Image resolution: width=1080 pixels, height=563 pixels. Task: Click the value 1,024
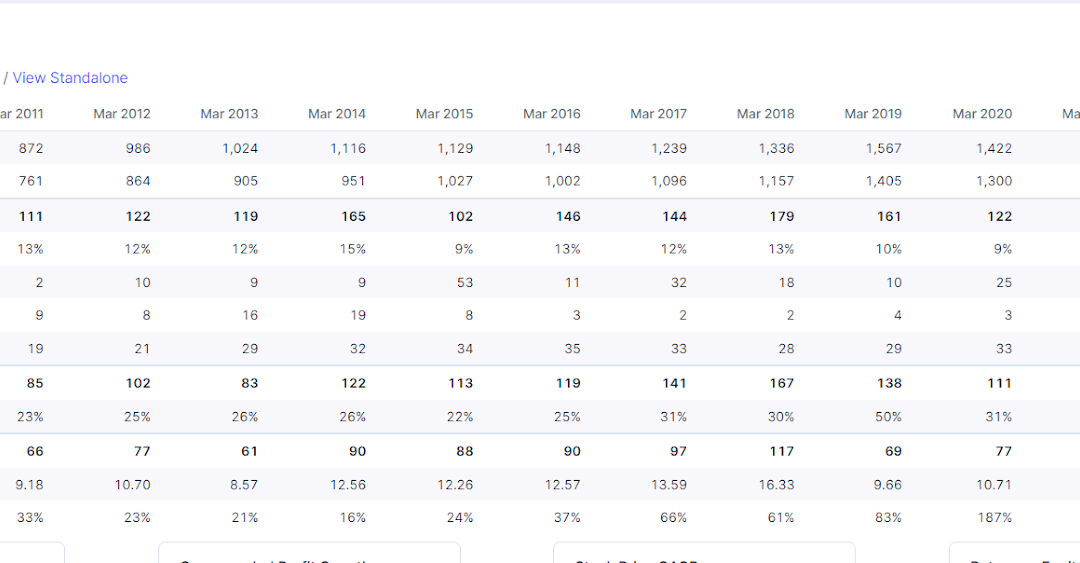point(240,148)
